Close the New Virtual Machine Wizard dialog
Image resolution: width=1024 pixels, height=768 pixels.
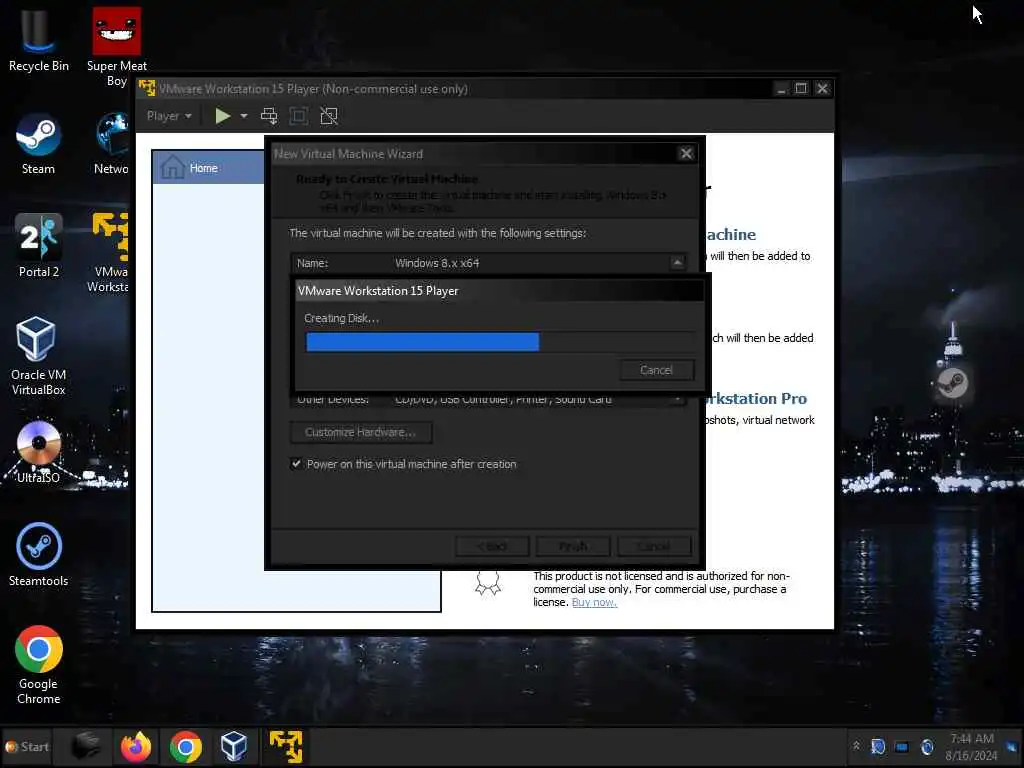tap(686, 153)
